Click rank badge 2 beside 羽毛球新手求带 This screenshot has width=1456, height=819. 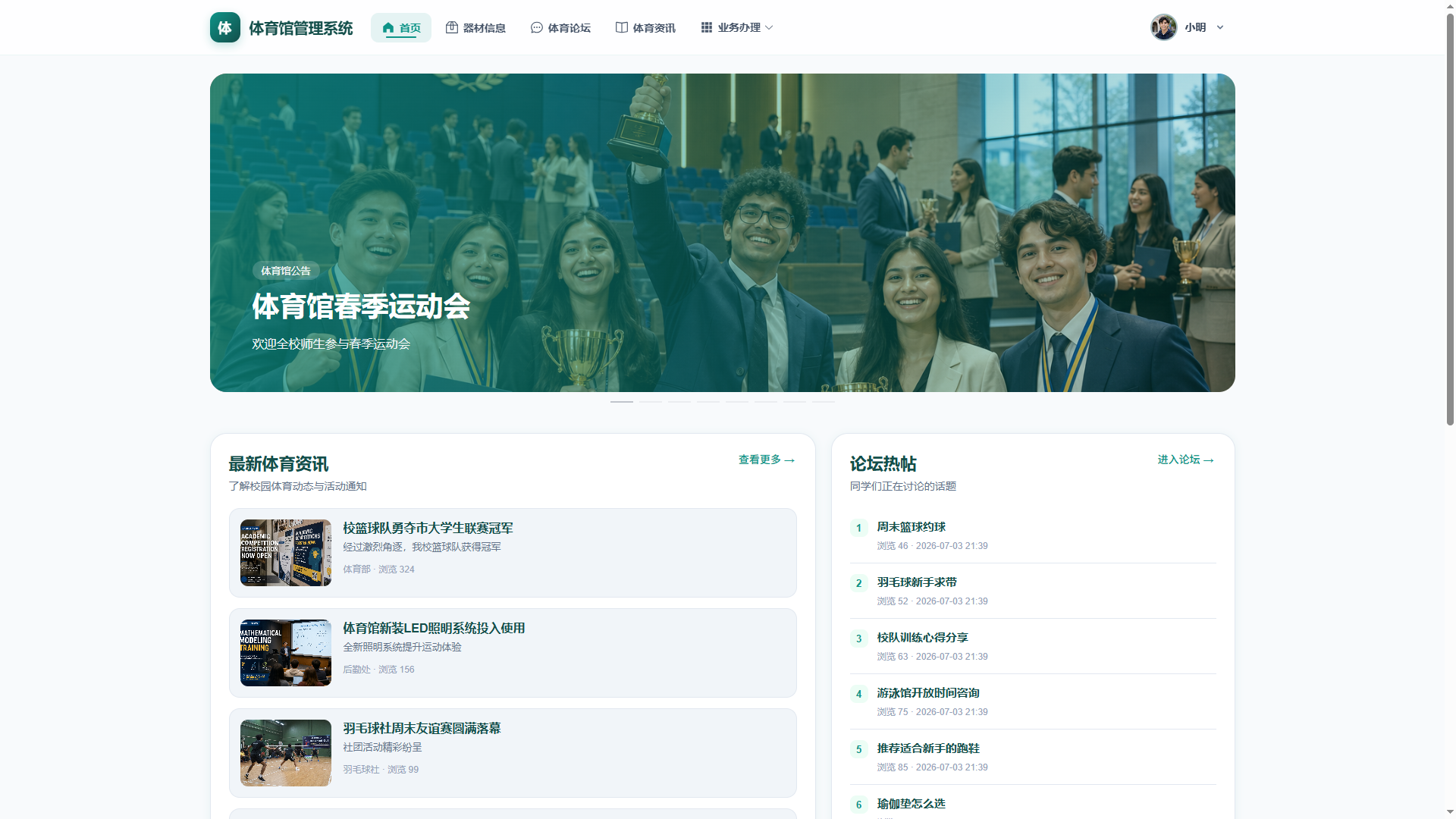tap(859, 583)
